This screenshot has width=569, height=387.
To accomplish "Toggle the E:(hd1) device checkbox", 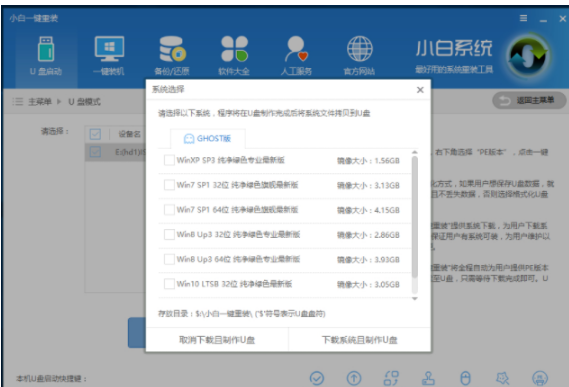I will coord(95,152).
